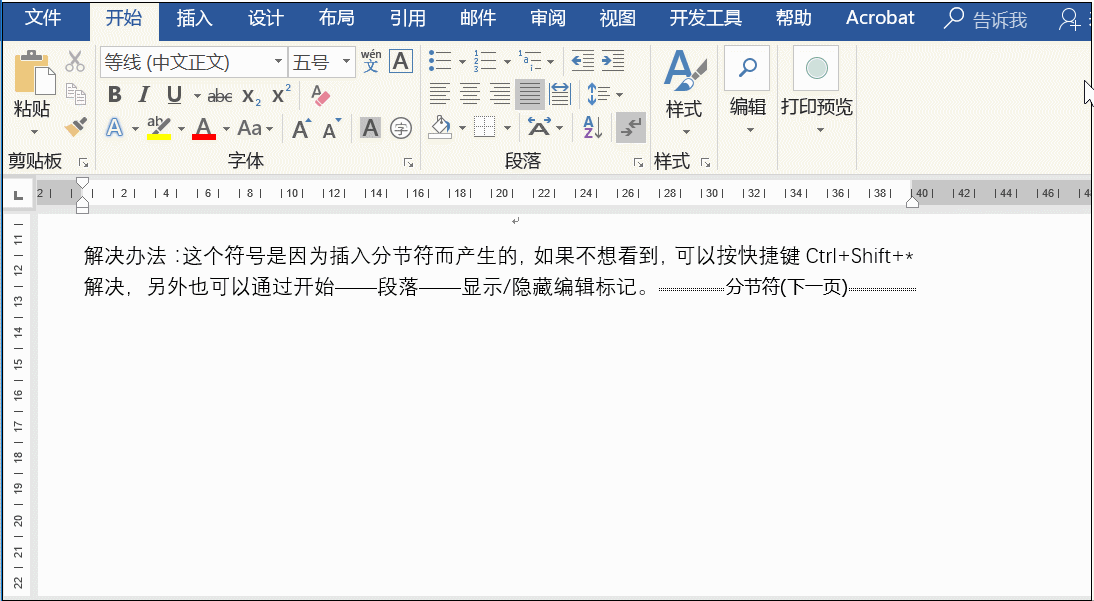
Task: Open the 编辑 editing menu
Action: pos(748,91)
